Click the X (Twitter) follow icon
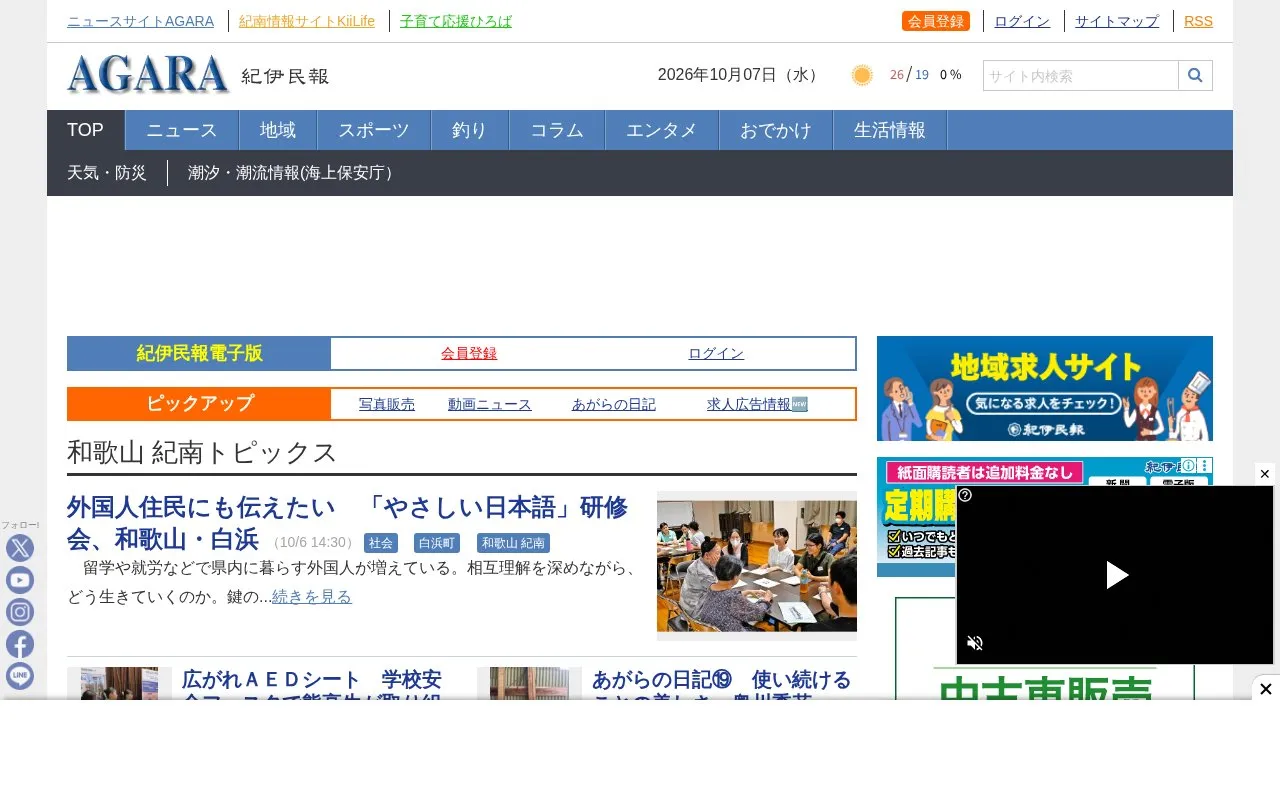Image resolution: width=1280 pixels, height=800 pixels. click(20, 548)
